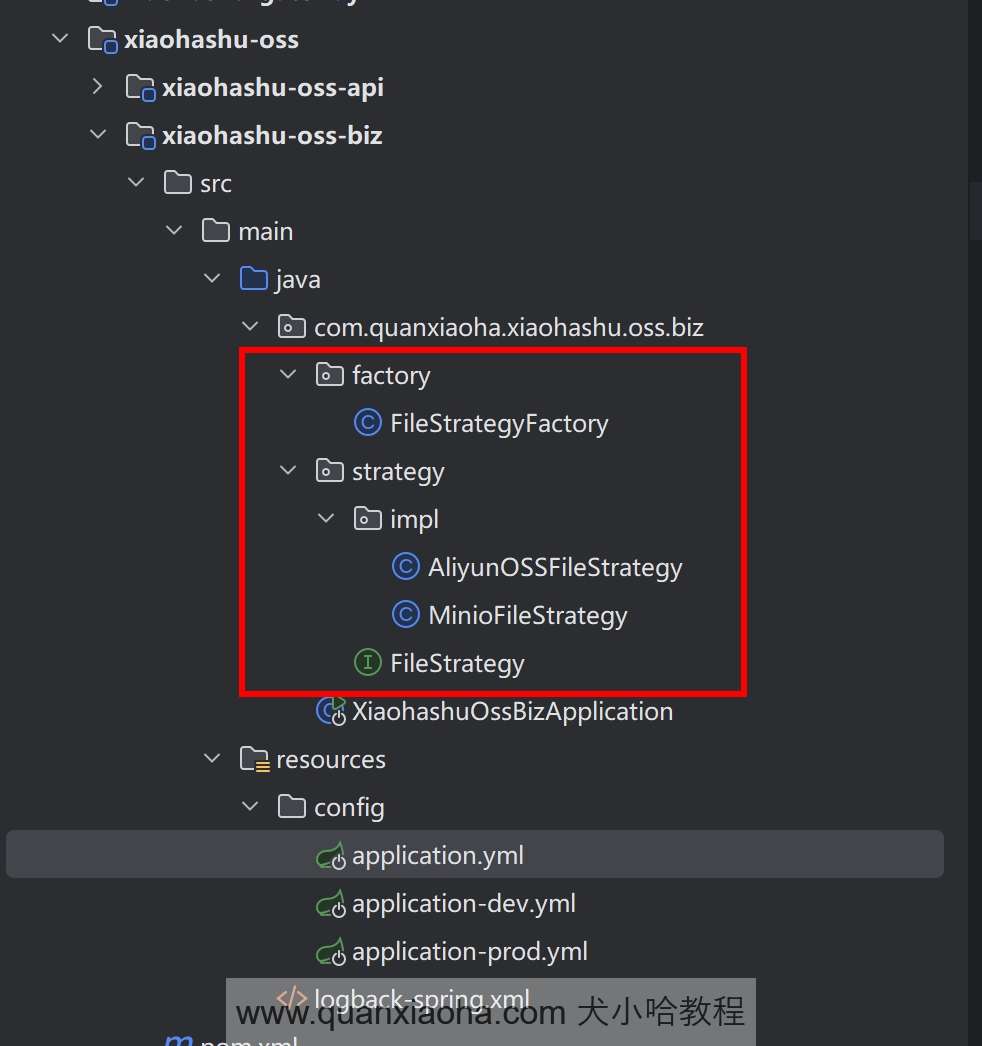Click the application-prod.yml Spring config icon
The width and height of the screenshot is (982, 1046).
[330, 952]
